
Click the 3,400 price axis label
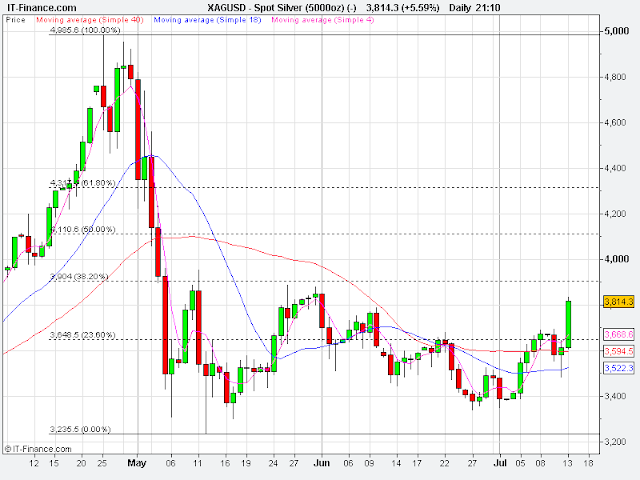coord(615,396)
